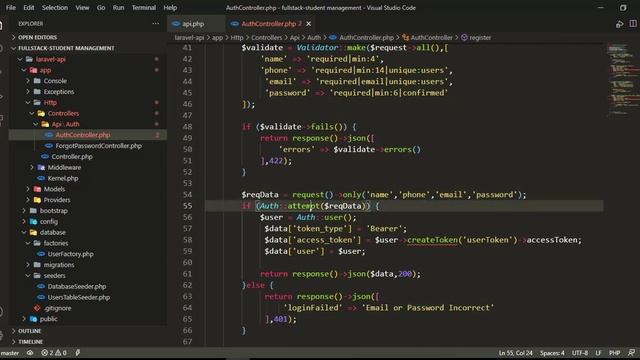Collapse the Fullstack-Student Management section

[66, 48]
